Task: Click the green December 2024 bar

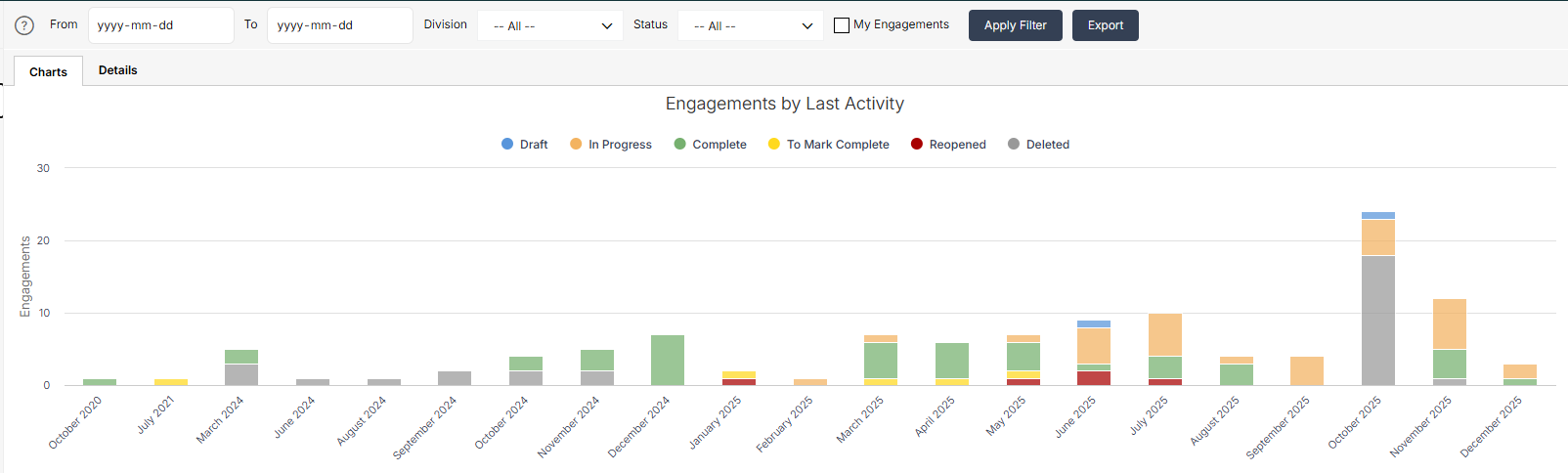Action: click(x=668, y=361)
